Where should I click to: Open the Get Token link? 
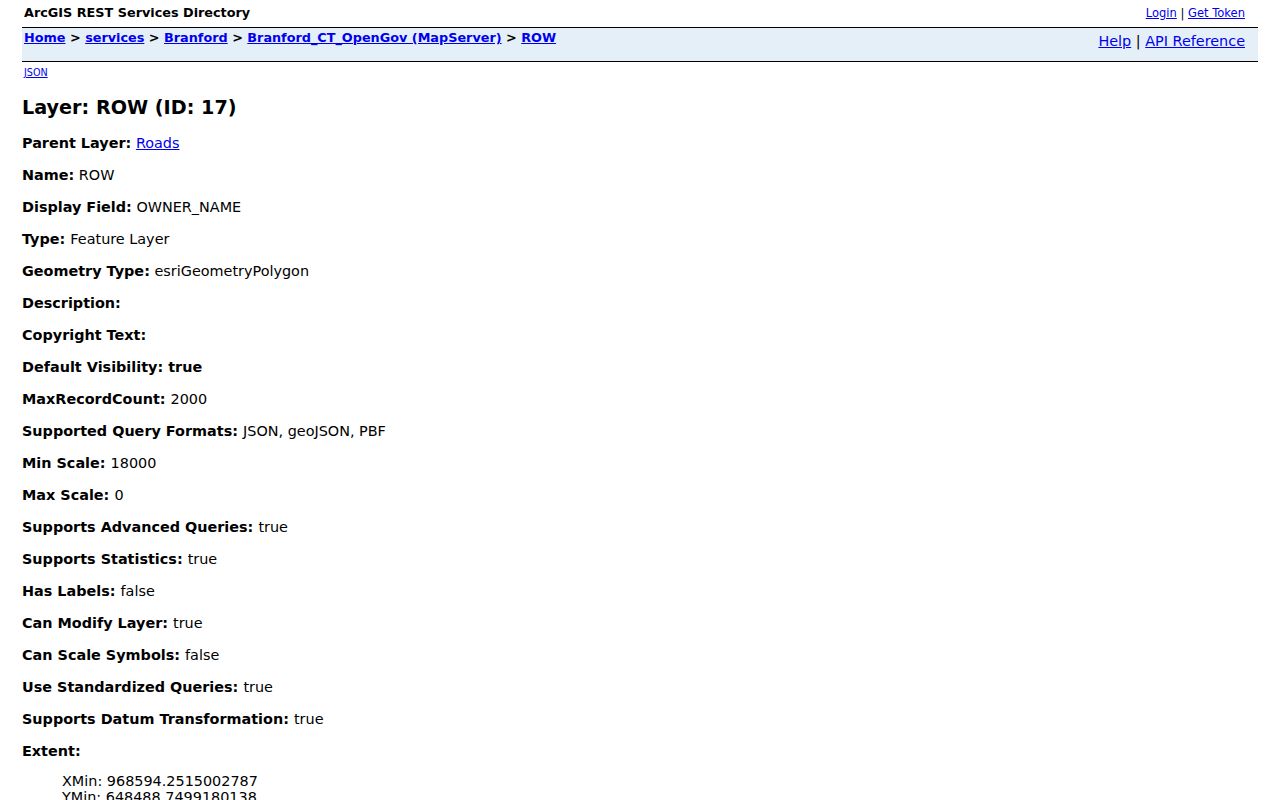pos(1216,13)
